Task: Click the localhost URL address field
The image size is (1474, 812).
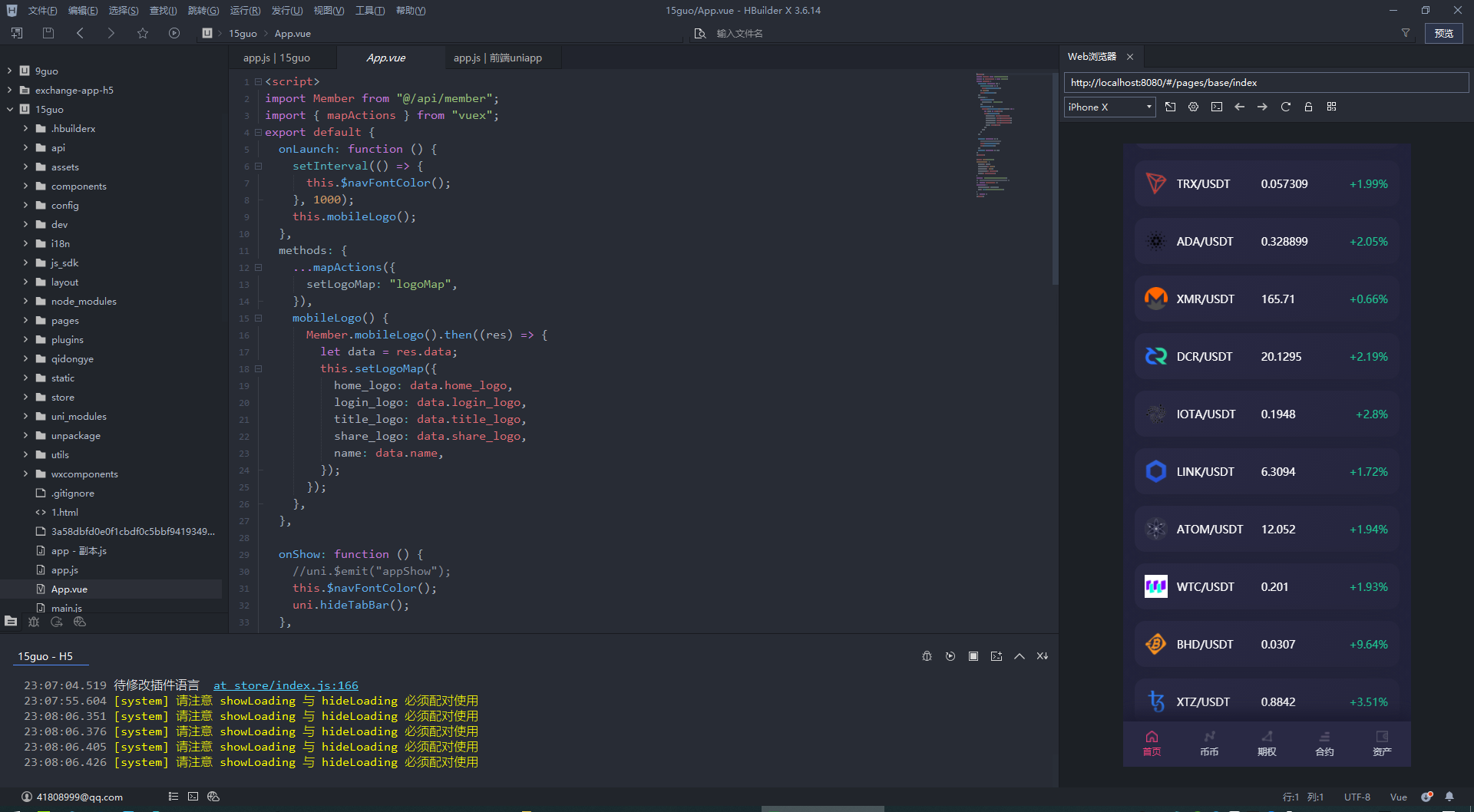Action: [x=1266, y=82]
